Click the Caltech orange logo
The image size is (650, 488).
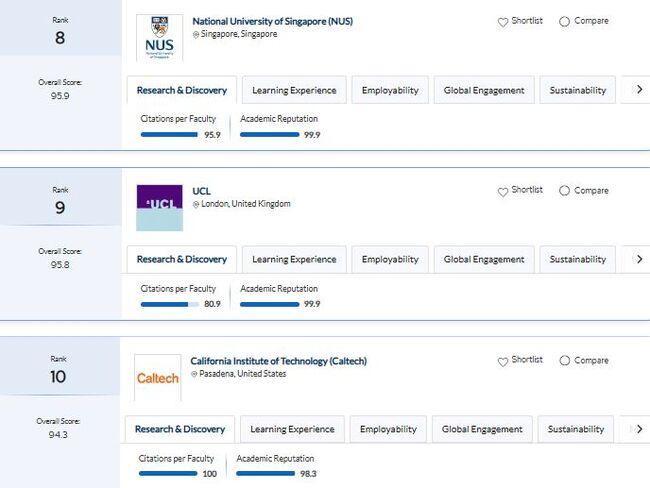point(158,378)
